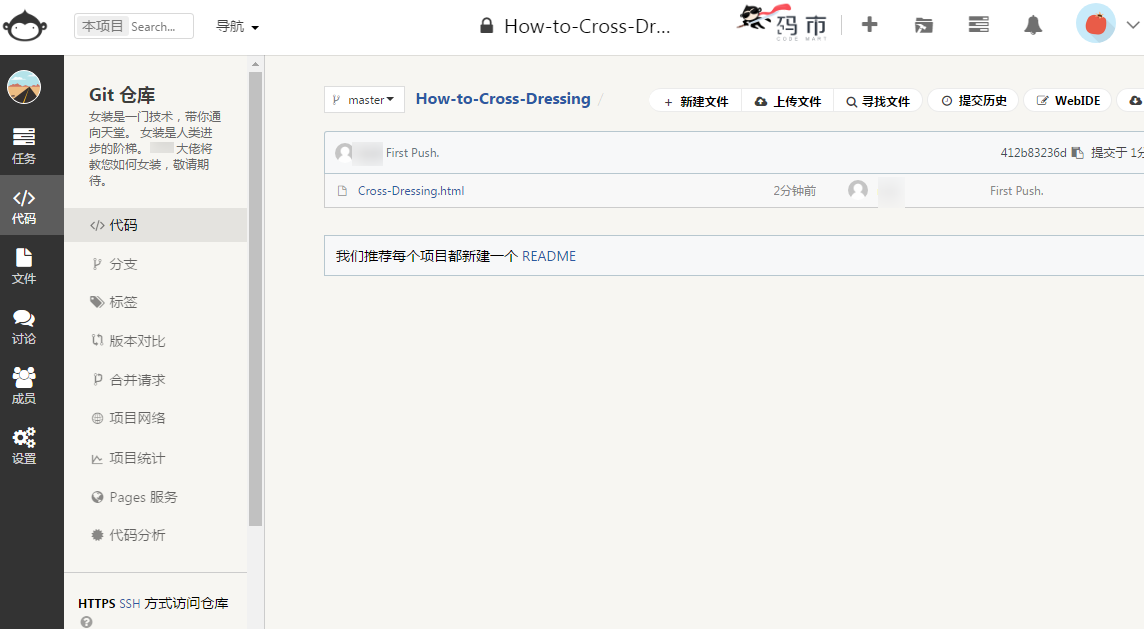Expand the user avatar menu
This screenshot has height=629, width=1144.
pyautogui.click(x=1108, y=25)
